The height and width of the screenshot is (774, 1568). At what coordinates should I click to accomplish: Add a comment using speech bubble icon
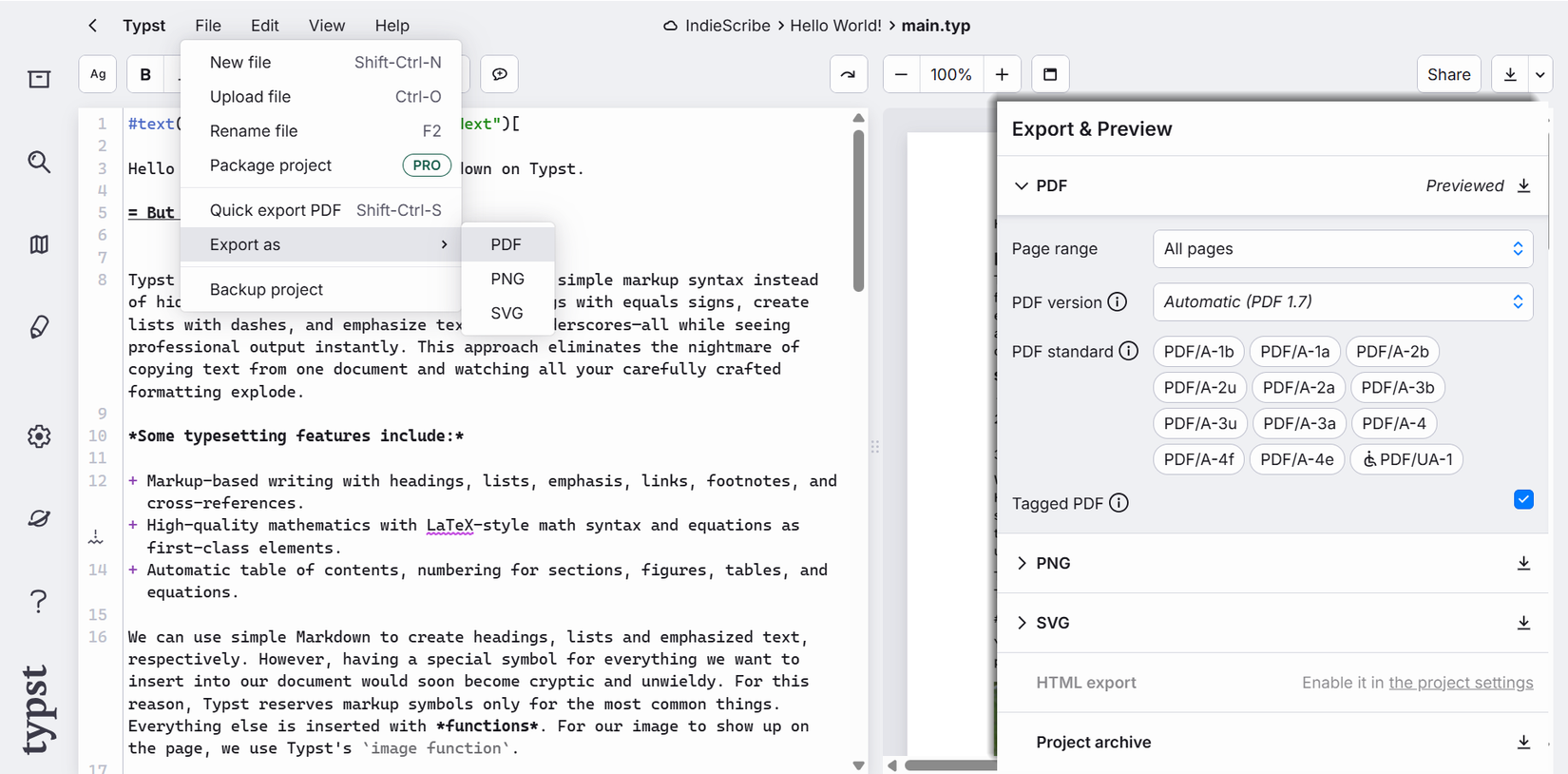pos(500,74)
